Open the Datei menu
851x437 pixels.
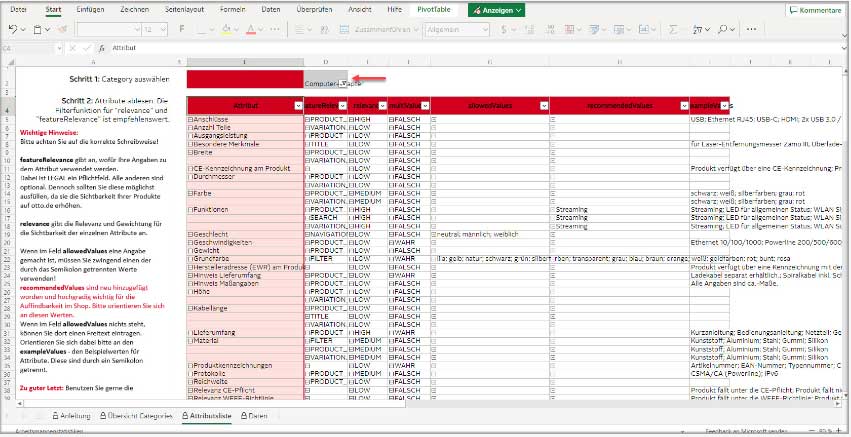pos(19,10)
